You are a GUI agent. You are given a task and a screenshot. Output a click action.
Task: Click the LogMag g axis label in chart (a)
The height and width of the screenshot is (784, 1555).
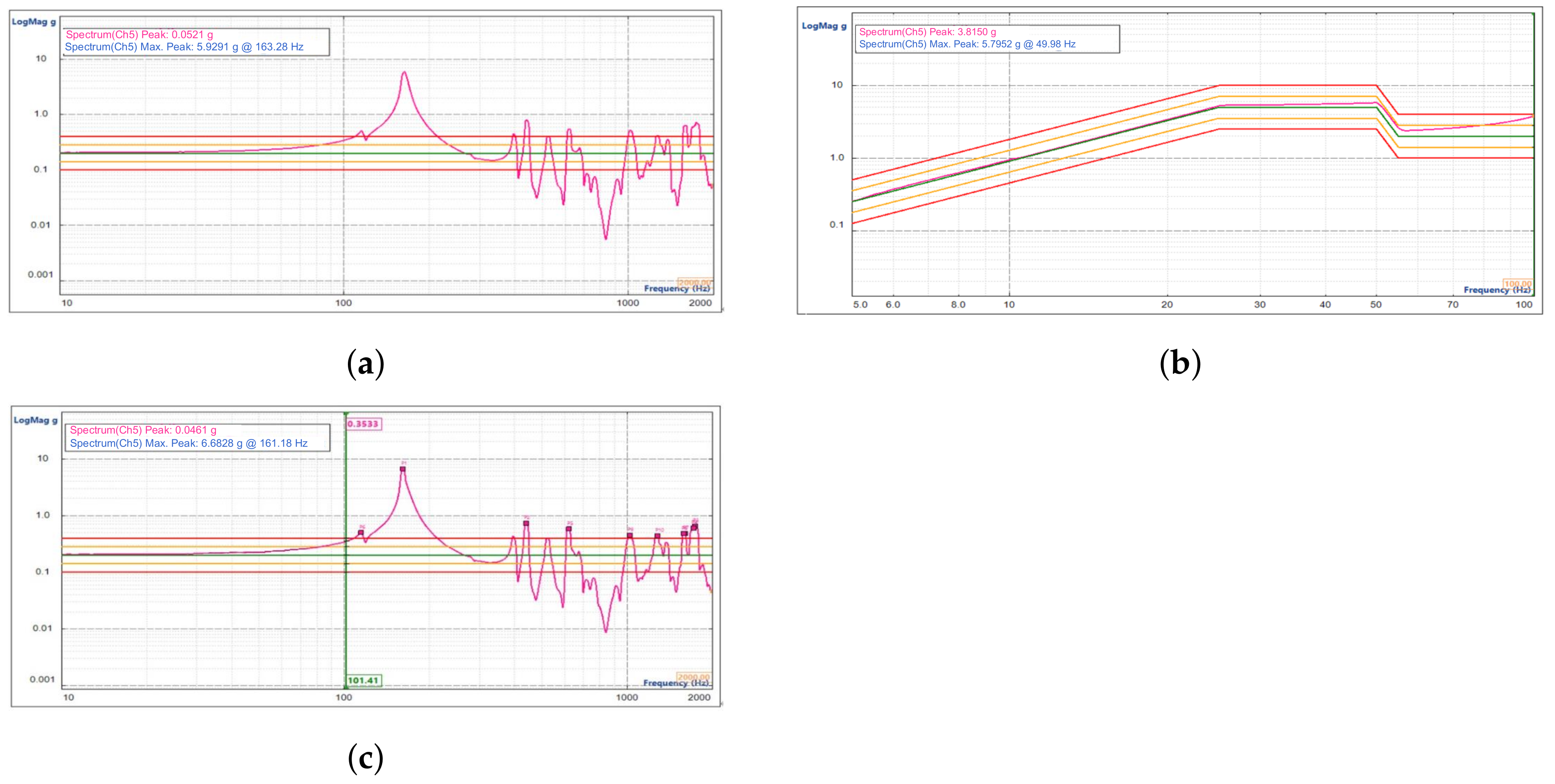[34, 22]
